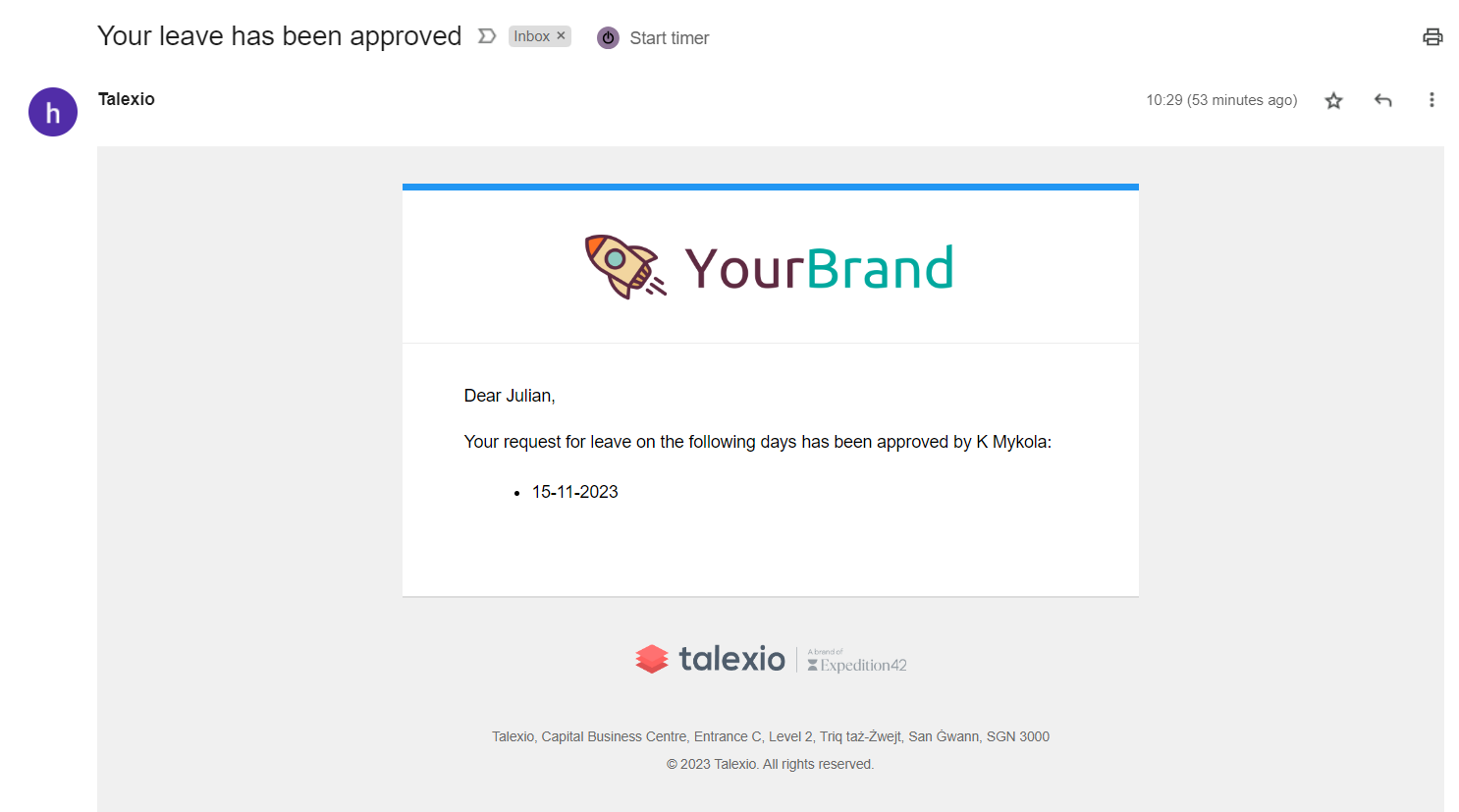Print this email using printer icon
The image size is (1459, 812).
coord(1432,37)
